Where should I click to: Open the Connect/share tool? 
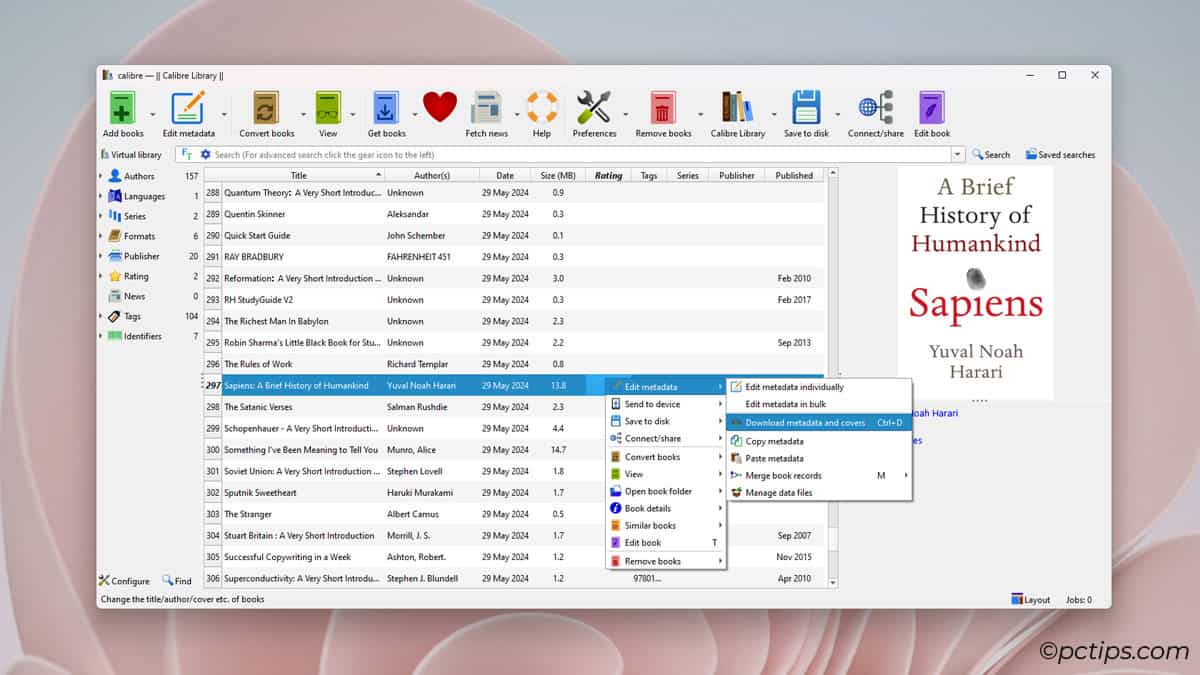[x=875, y=108]
